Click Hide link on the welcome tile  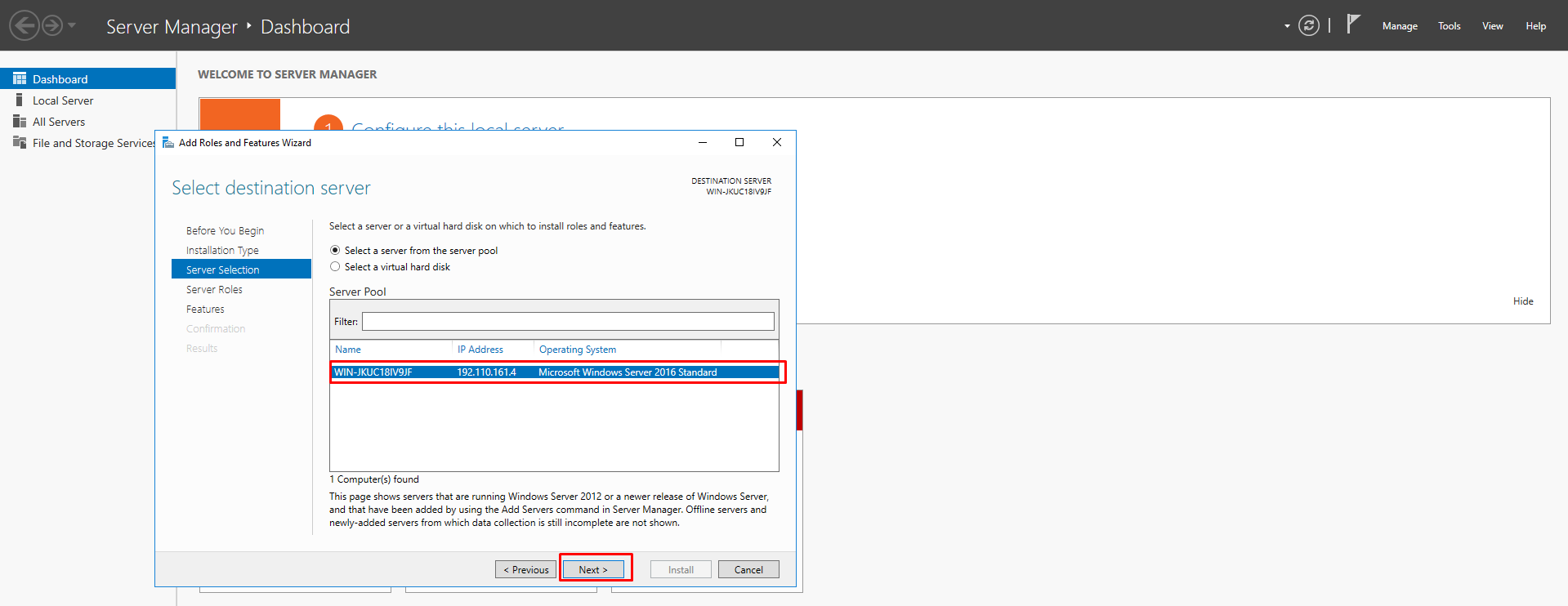[x=1523, y=301]
